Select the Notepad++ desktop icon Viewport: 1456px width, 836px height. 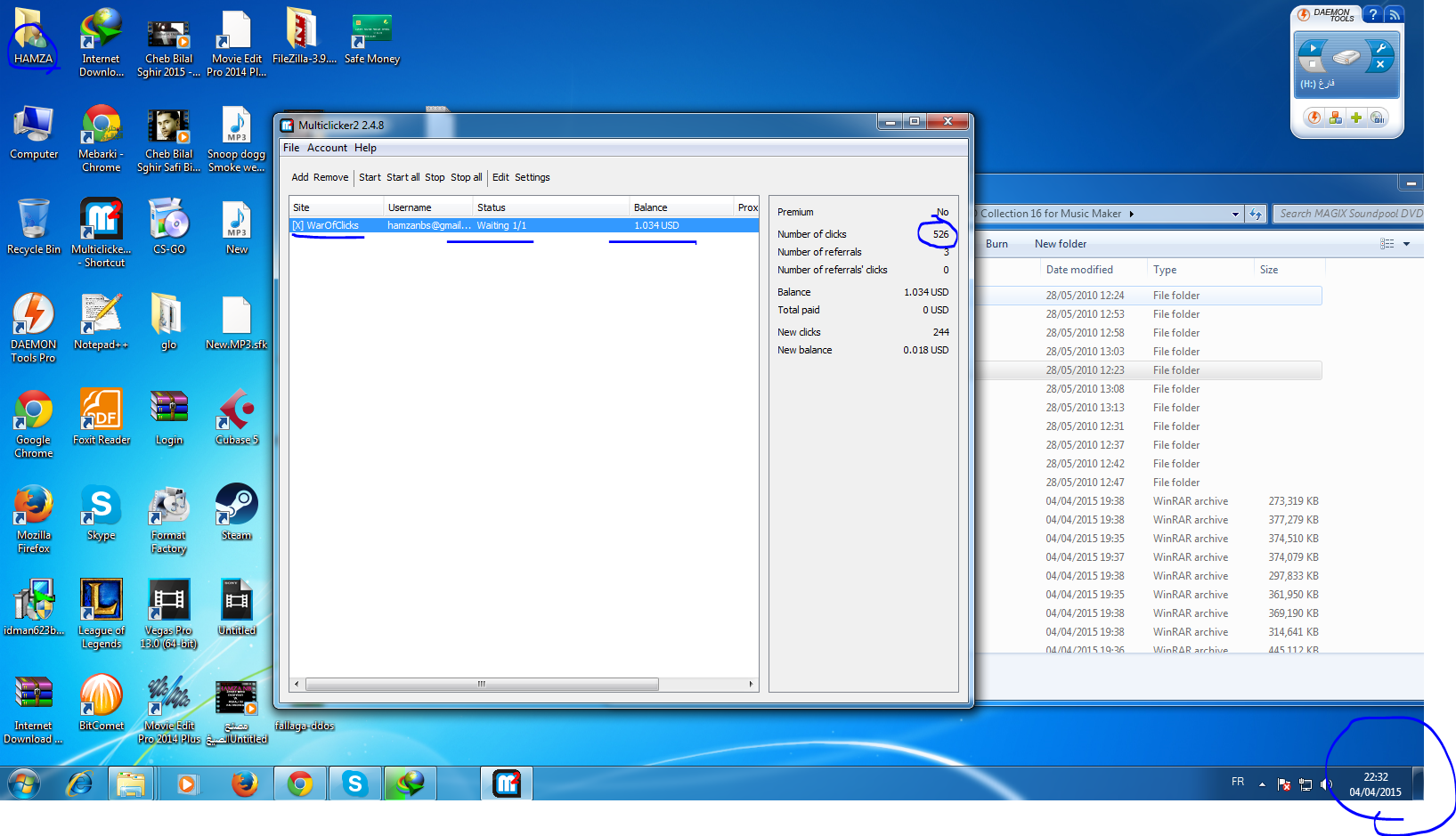(x=101, y=321)
